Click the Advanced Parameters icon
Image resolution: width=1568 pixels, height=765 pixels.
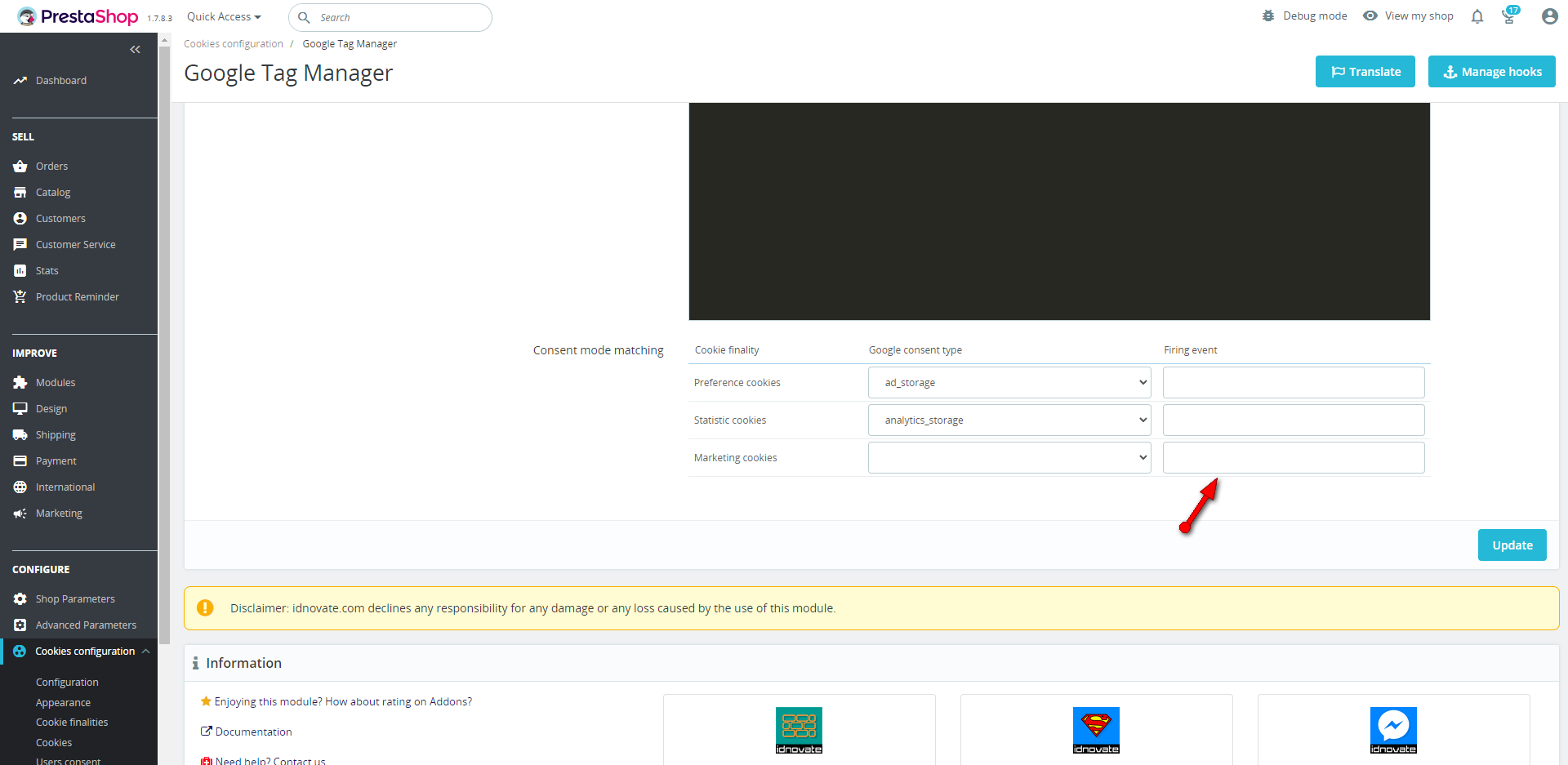[x=20, y=625]
